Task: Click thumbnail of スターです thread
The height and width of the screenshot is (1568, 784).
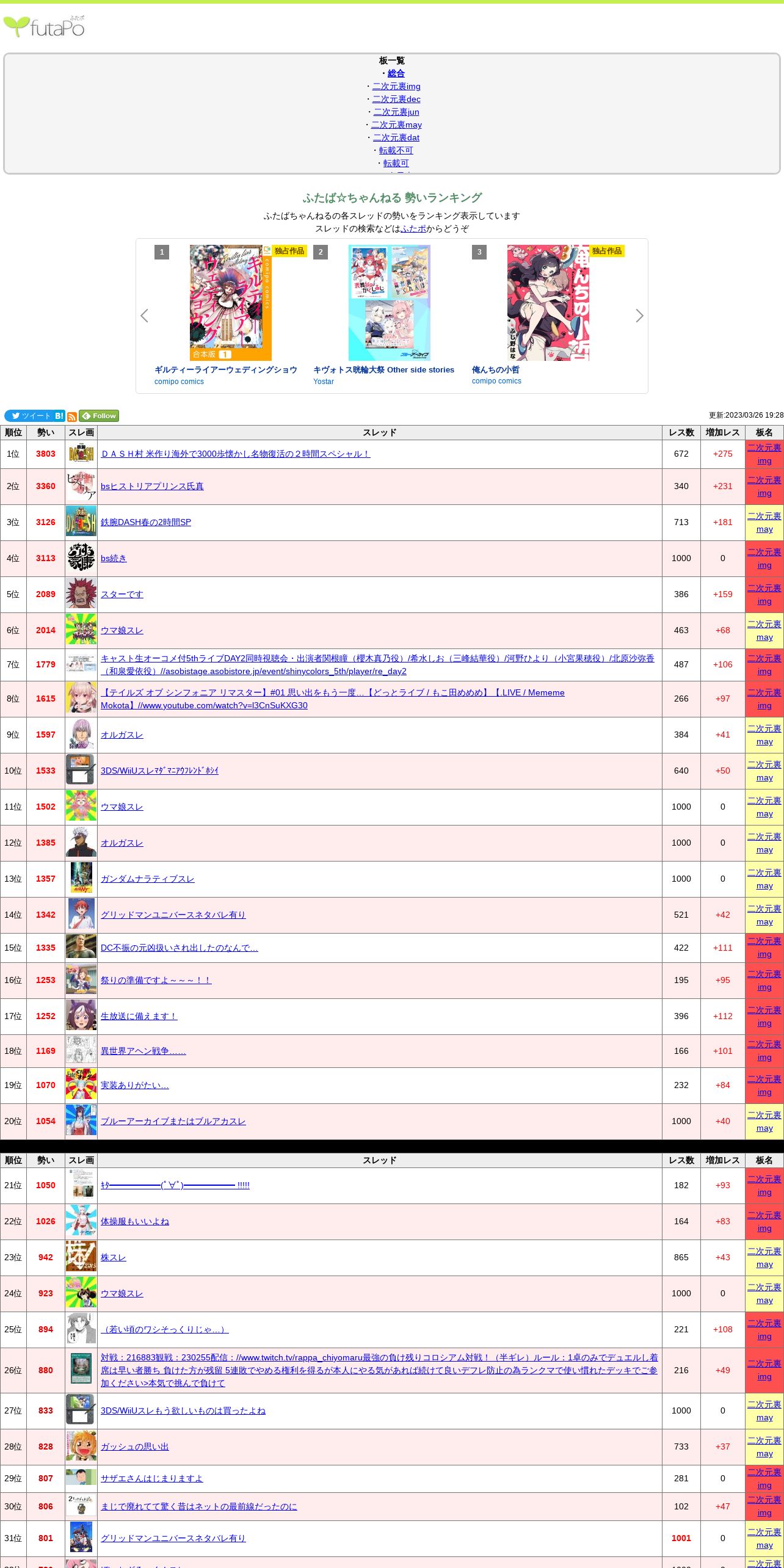Action: point(81,594)
